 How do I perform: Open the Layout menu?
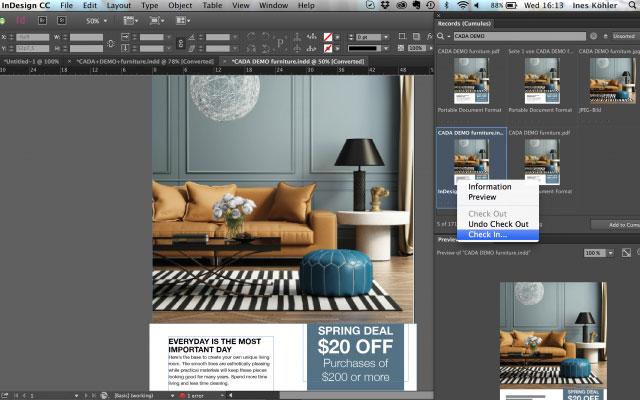118,6
